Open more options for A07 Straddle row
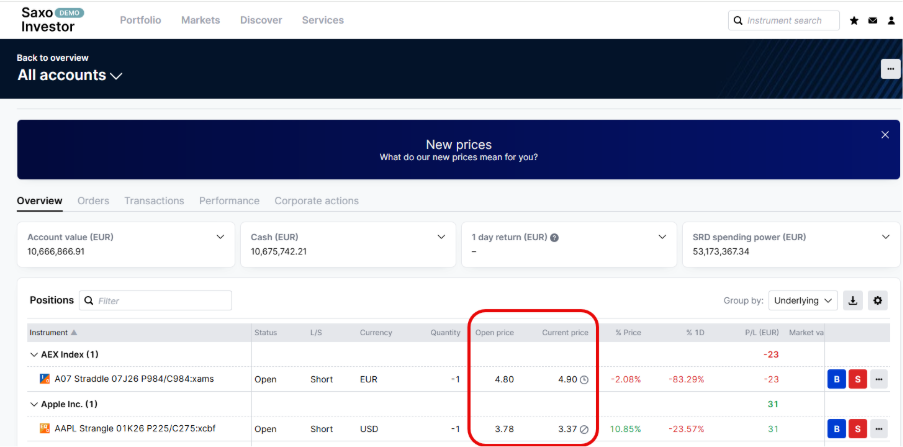The height and width of the screenshot is (447, 903). tap(879, 379)
